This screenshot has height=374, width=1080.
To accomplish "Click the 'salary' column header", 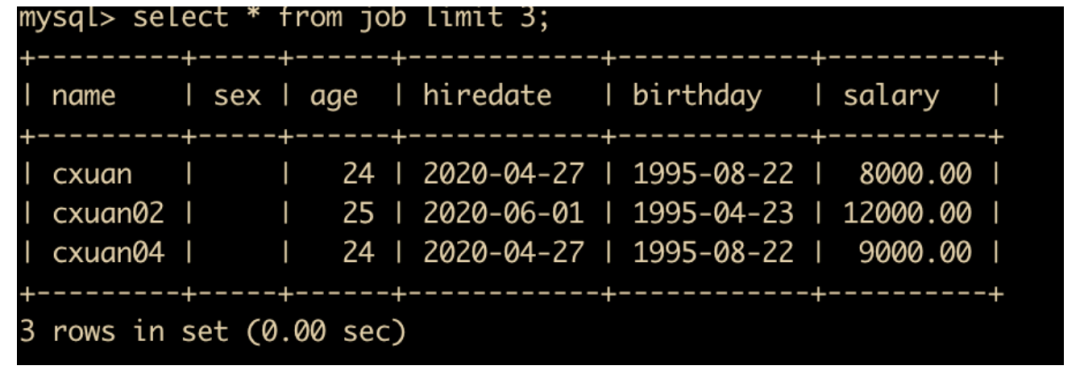I will [x=891, y=96].
